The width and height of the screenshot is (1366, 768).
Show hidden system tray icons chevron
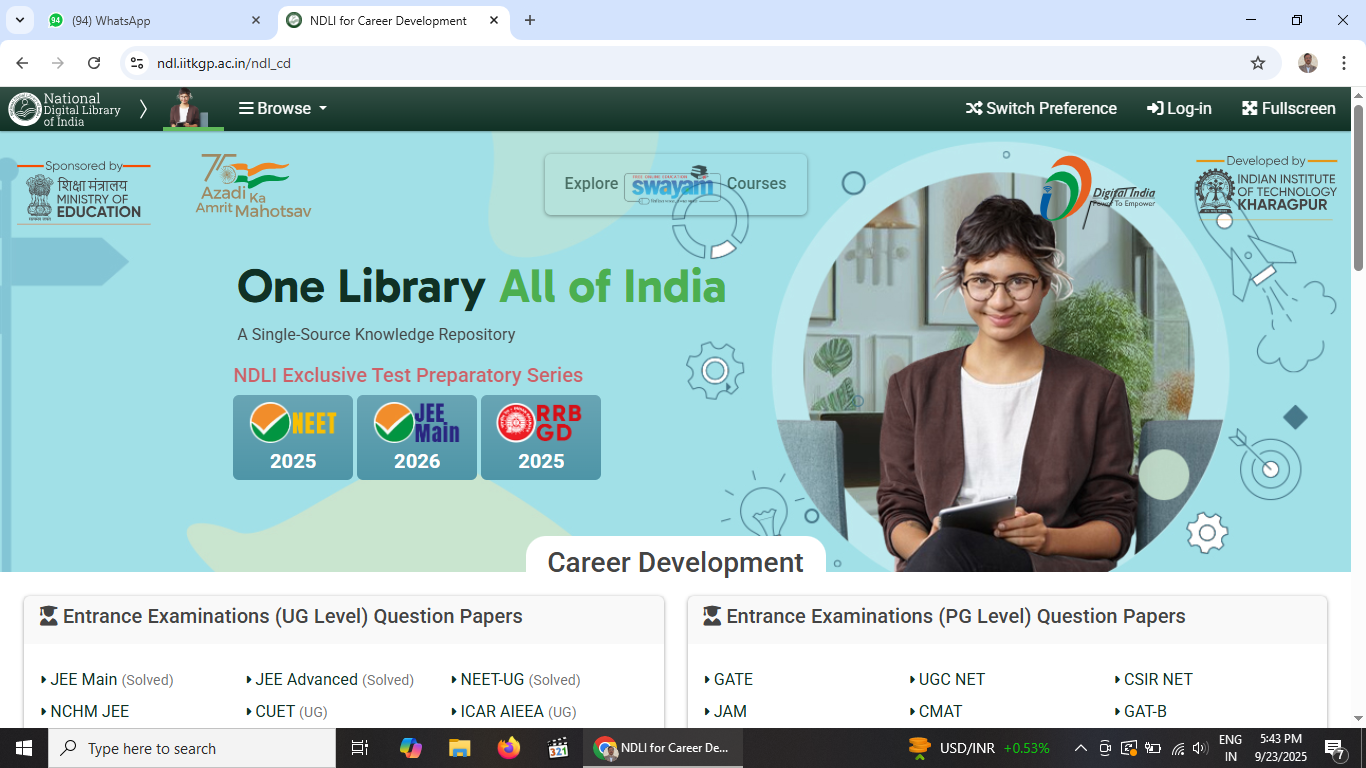point(1080,748)
